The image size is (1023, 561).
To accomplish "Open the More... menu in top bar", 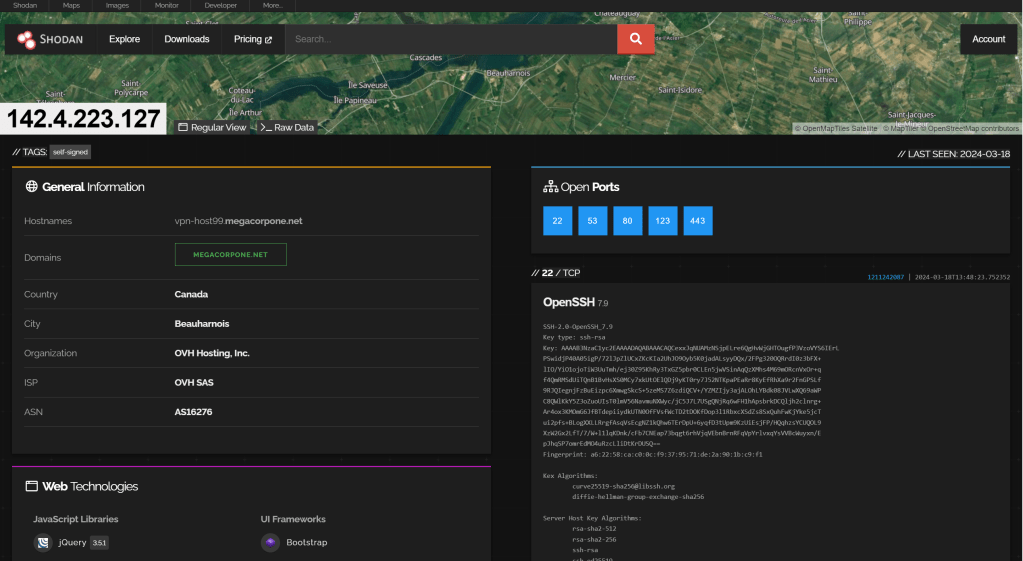I will click(273, 5).
